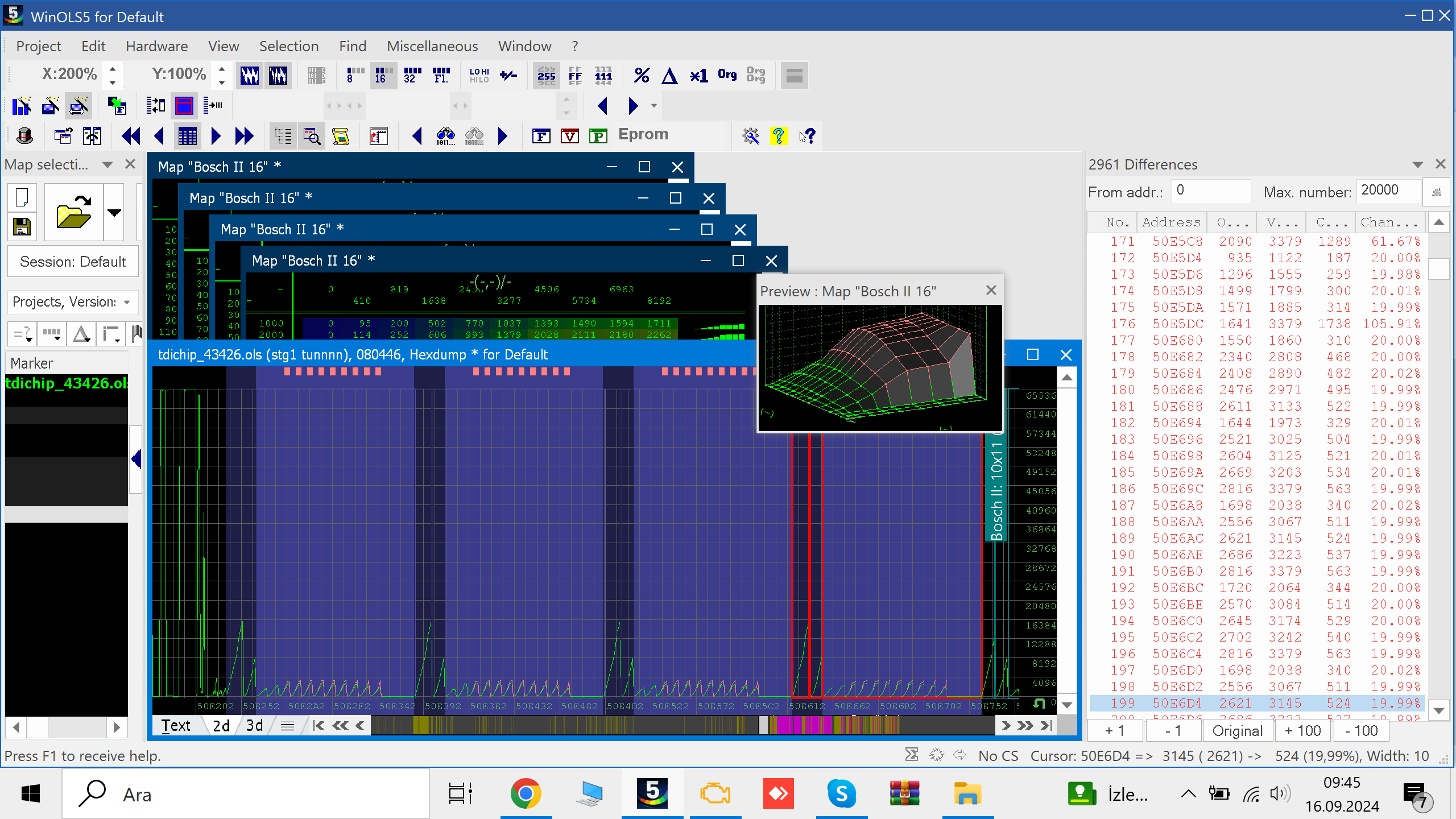Open the Miscellaneous menu
Image resolution: width=1456 pixels, height=819 pixels.
(432, 46)
